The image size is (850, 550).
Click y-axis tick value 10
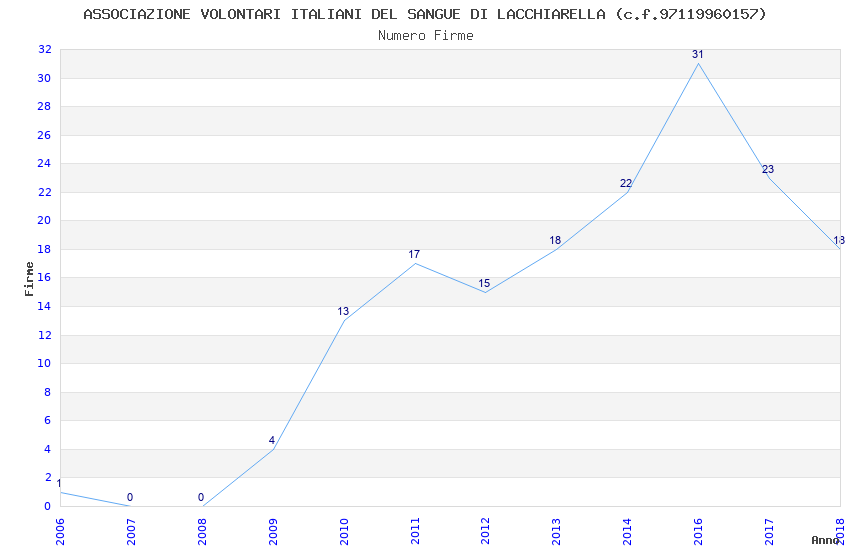coord(44,363)
